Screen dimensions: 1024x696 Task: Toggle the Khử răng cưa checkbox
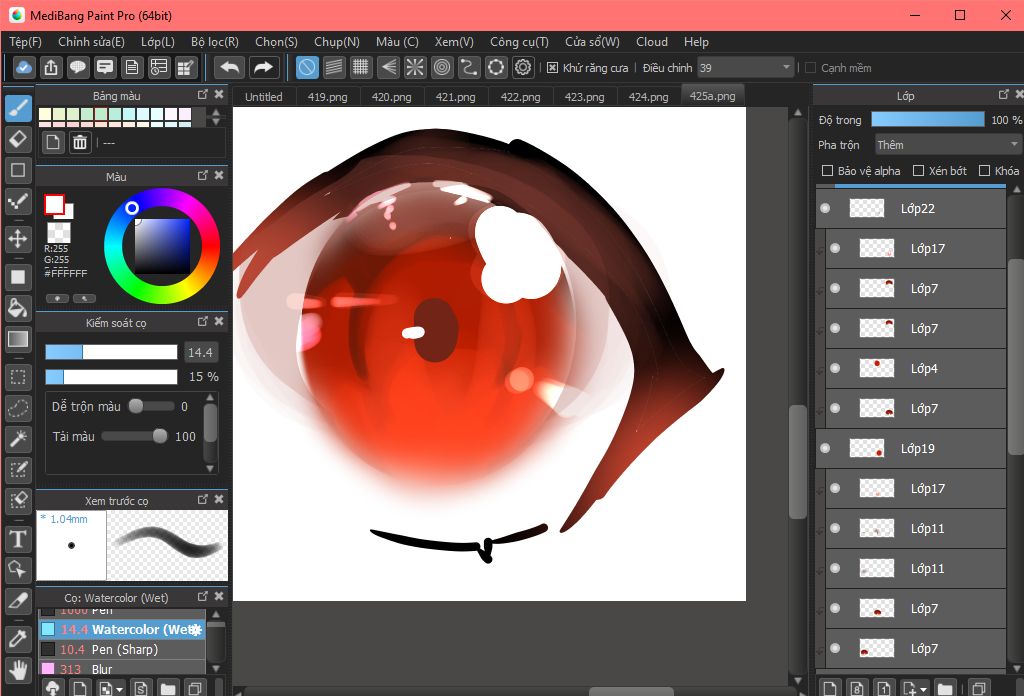[553, 68]
